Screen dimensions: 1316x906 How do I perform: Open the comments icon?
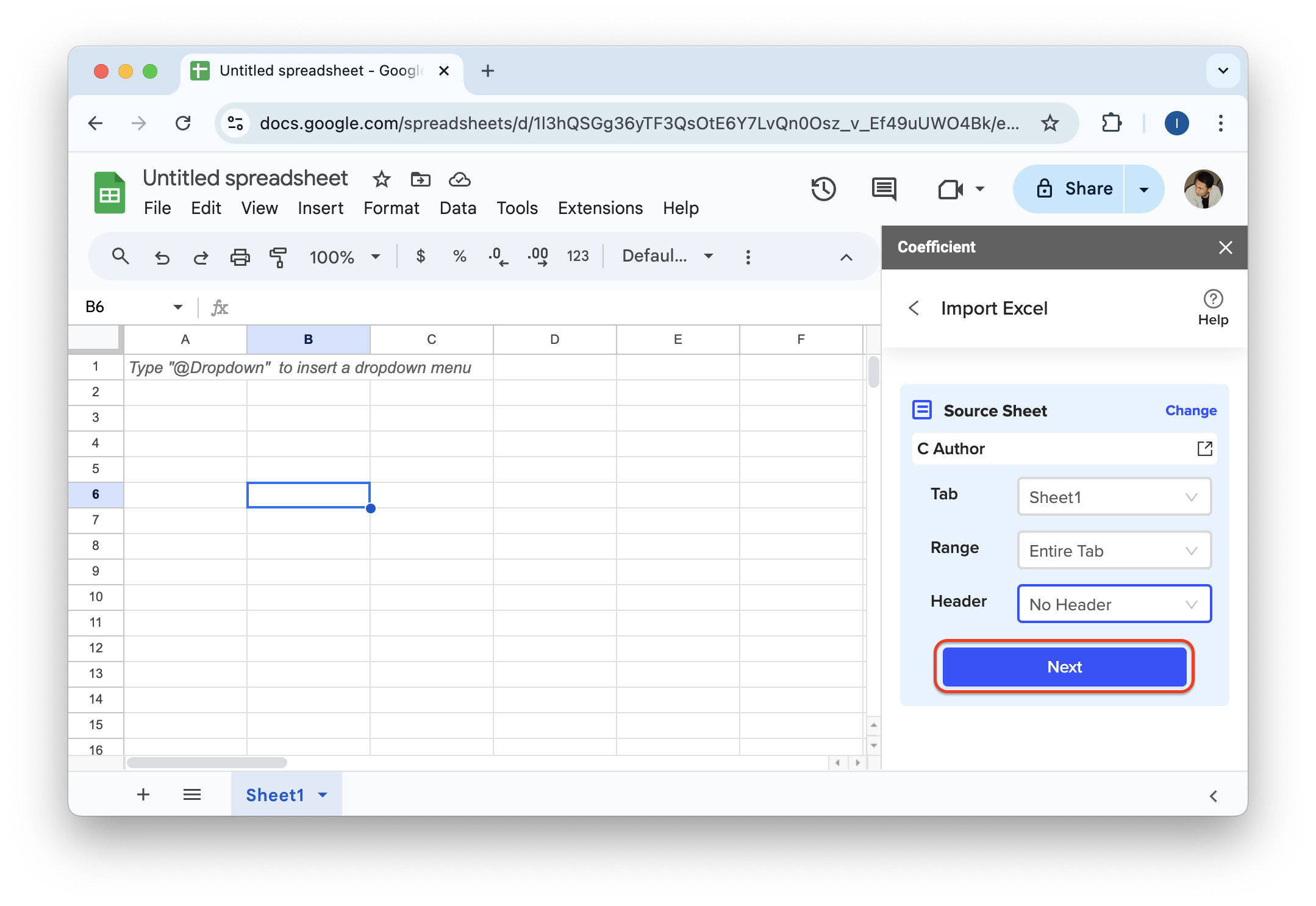click(884, 189)
